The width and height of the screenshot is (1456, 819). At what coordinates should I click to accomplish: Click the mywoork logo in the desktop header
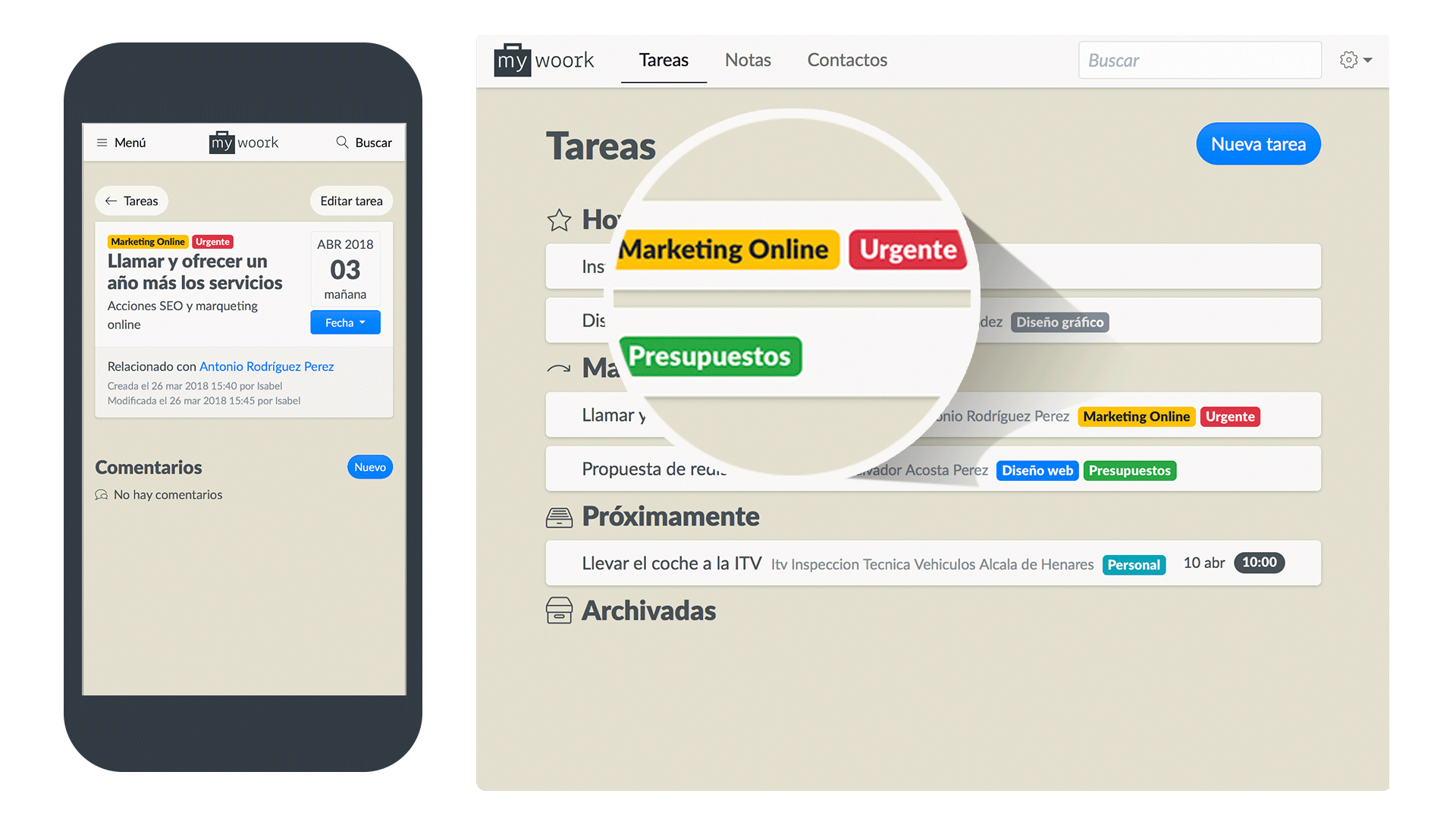click(544, 60)
